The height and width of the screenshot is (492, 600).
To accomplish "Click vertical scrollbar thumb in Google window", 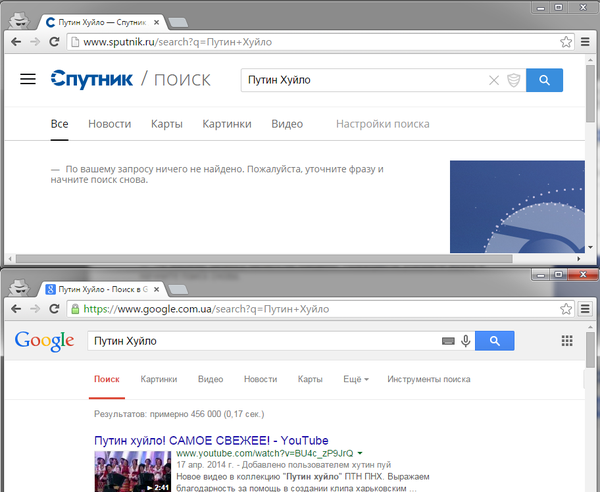I will click(590, 350).
